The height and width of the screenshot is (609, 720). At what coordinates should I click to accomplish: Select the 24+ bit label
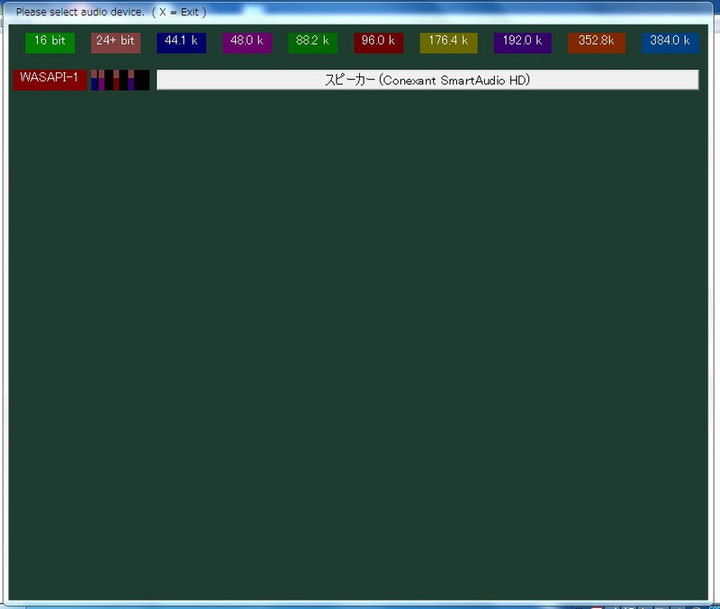(116, 42)
